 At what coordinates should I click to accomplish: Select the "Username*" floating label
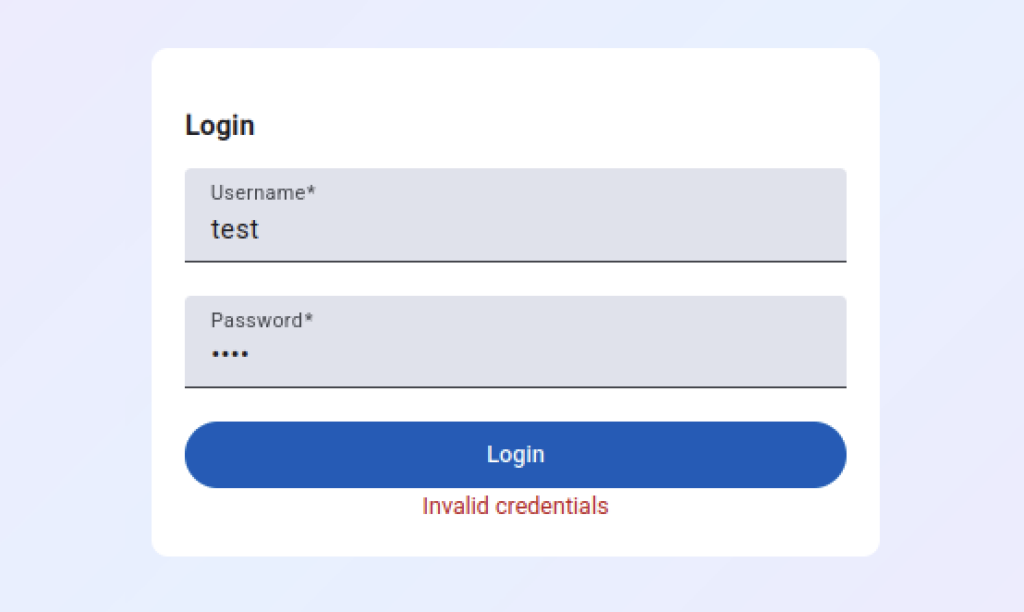click(258, 193)
